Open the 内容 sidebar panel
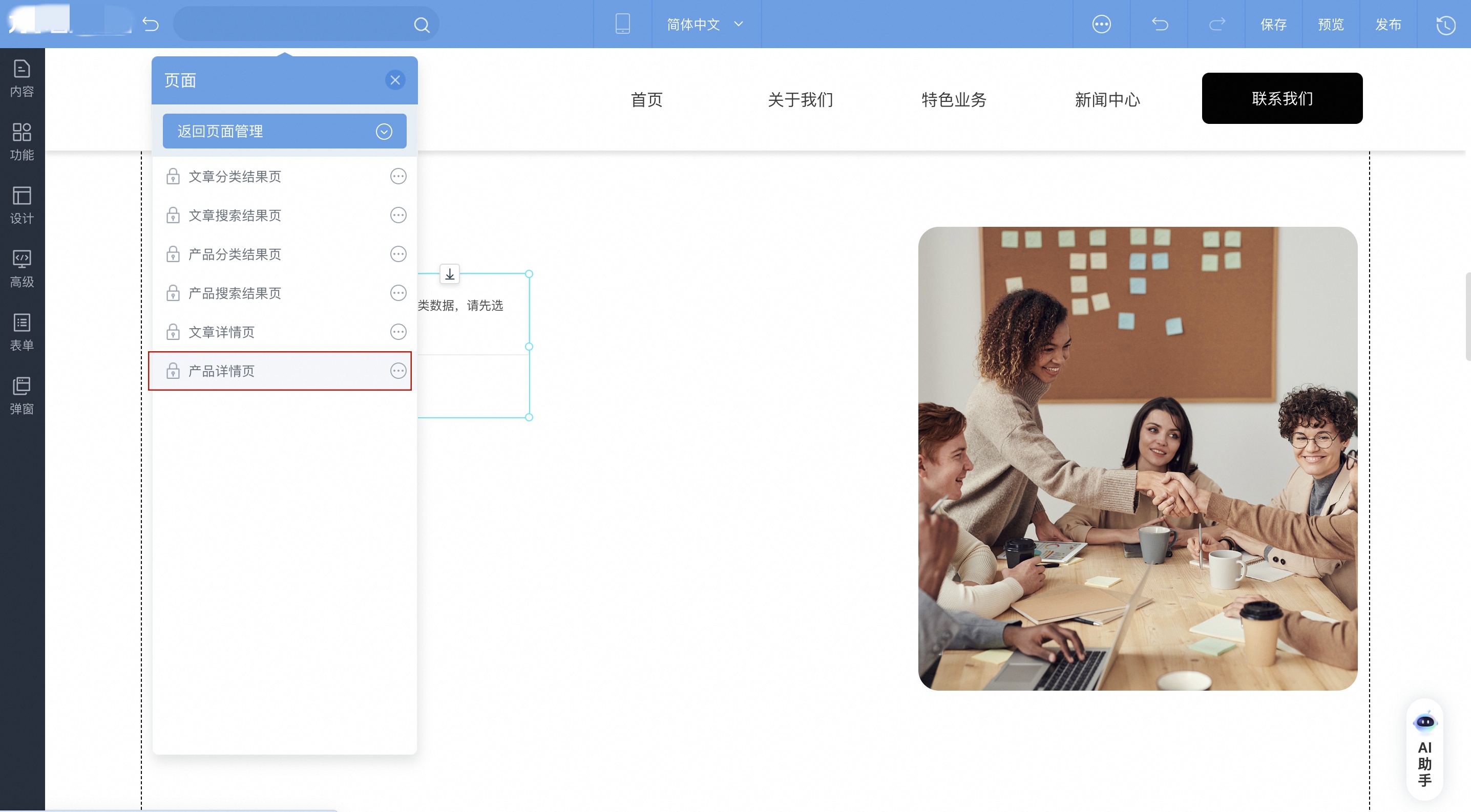The width and height of the screenshot is (1471, 812). (x=22, y=78)
